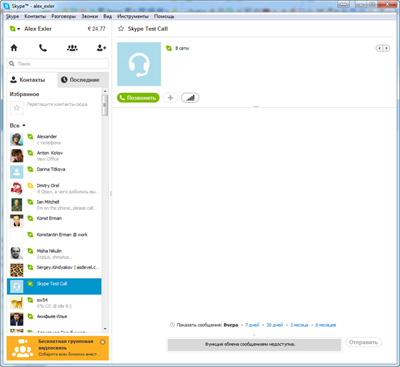Screen dimensions: 400x367
Task: Expand the "Все" contacts filter dropdown
Action: click(x=17, y=126)
